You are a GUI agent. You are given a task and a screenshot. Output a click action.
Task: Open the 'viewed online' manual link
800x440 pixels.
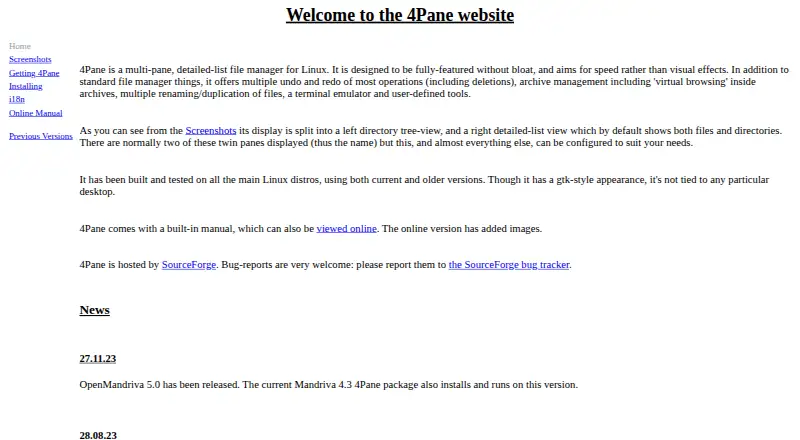tap(346, 229)
